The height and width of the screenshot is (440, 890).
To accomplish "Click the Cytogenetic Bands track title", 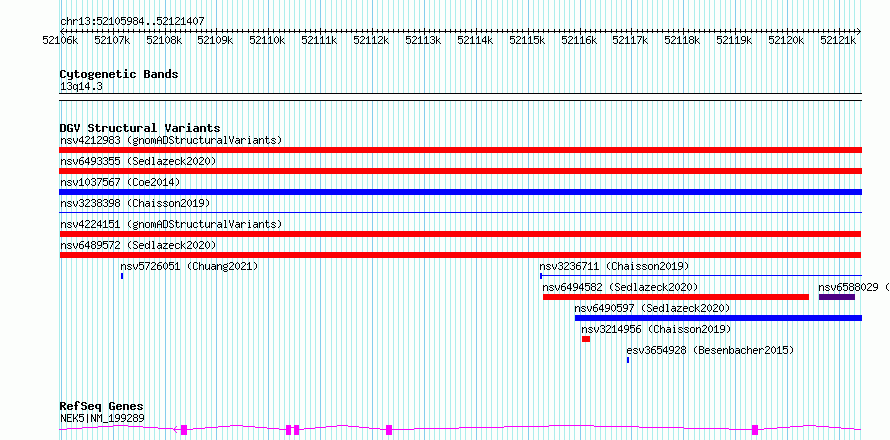I will [x=119, y=74].
